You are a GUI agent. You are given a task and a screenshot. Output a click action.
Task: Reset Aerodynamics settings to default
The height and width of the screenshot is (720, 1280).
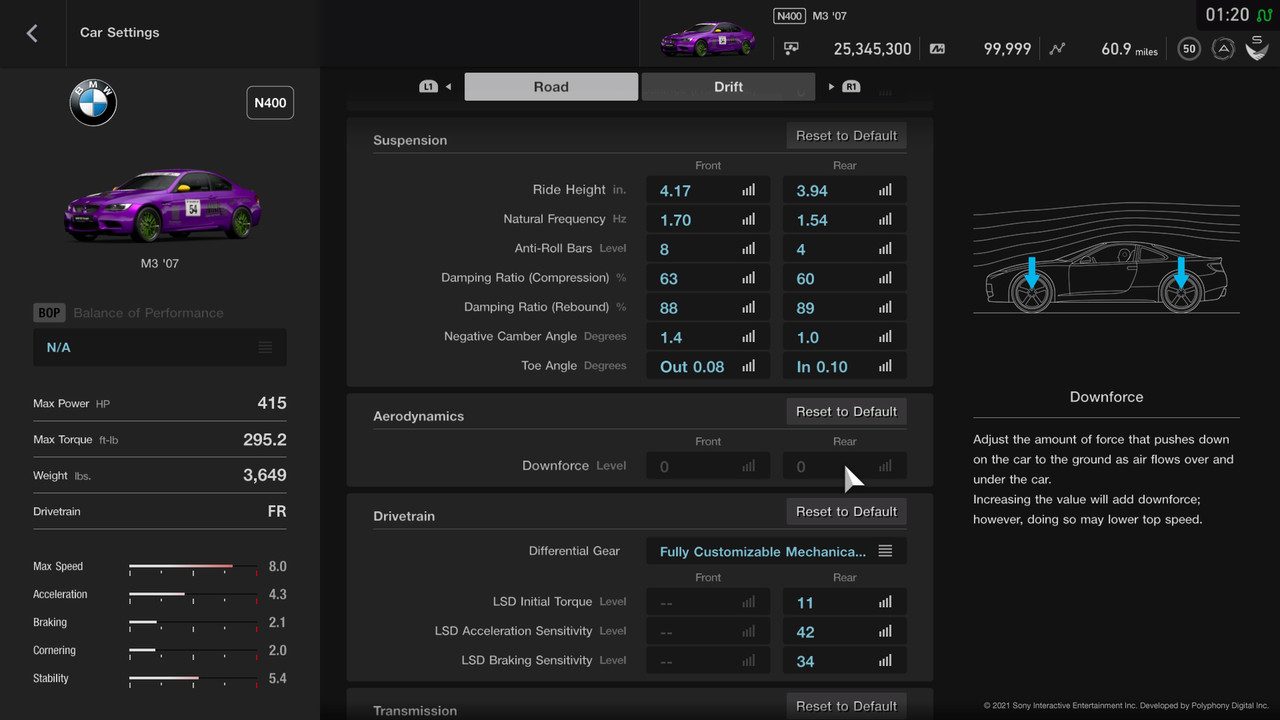(846, 412)
